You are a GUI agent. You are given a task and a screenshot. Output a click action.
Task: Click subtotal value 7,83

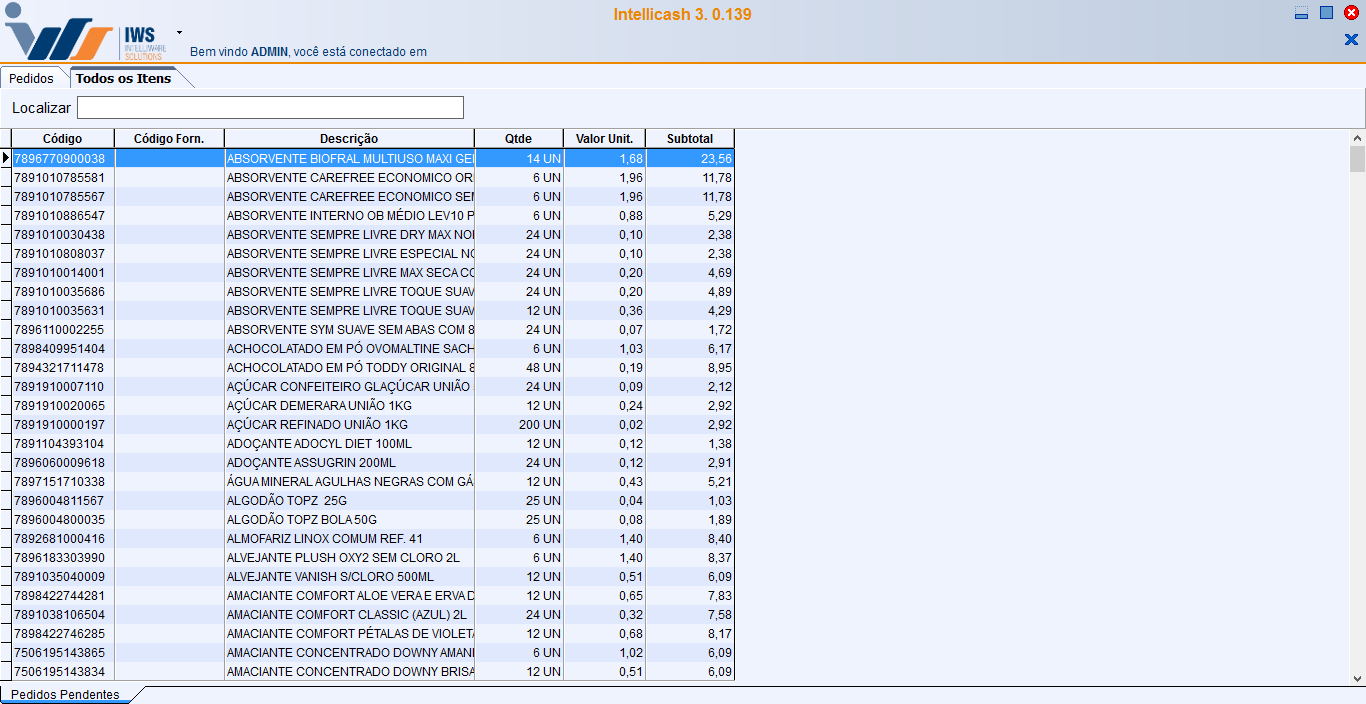690,595
